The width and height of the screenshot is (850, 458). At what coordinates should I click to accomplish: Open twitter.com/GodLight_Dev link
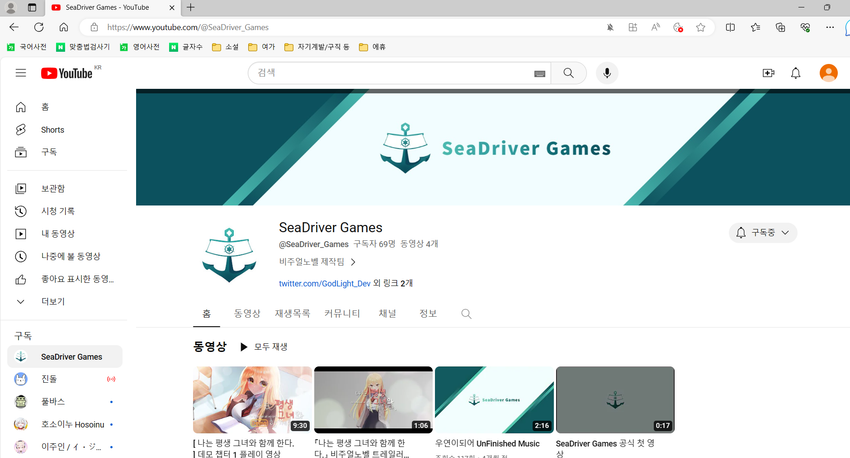(x=325, y=283)
